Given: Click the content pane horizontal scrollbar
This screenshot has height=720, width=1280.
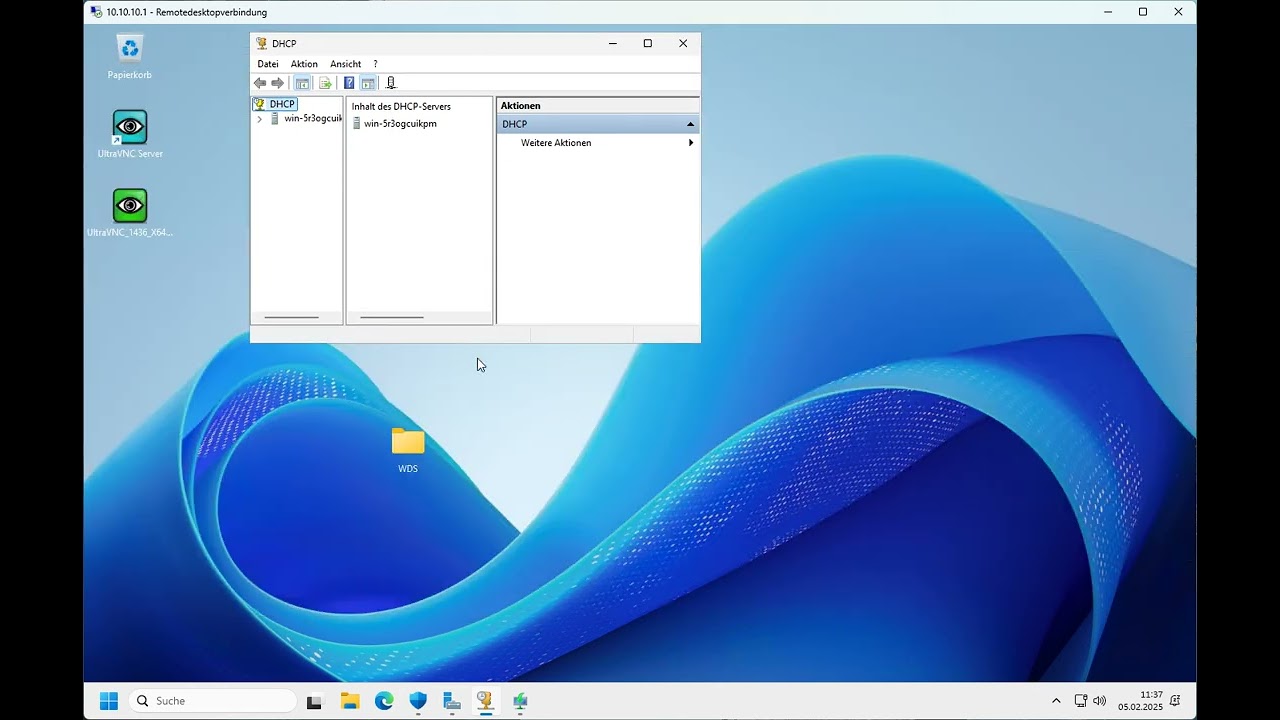Looking at the screenshot, I should tap(392, 318).
